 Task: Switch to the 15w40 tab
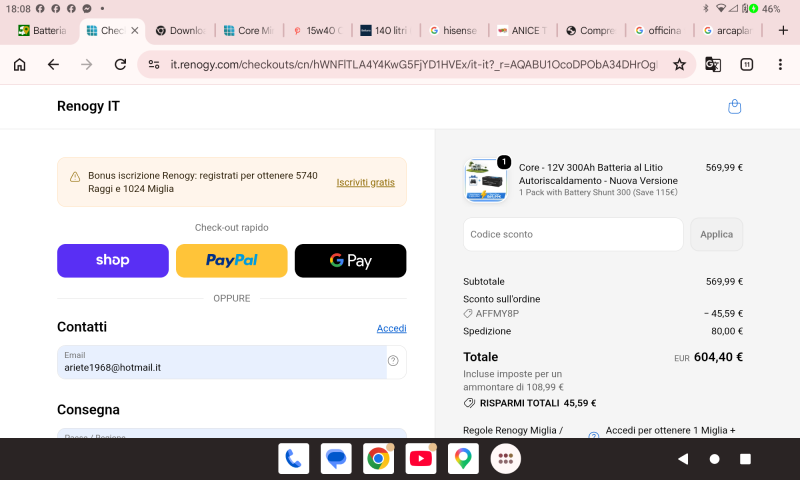click(317, 31)
